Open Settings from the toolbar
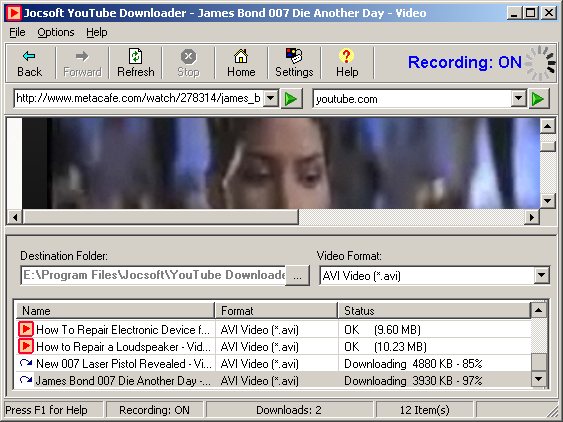The height and width of the screenshot is (422, 563). tap(294, 63)
